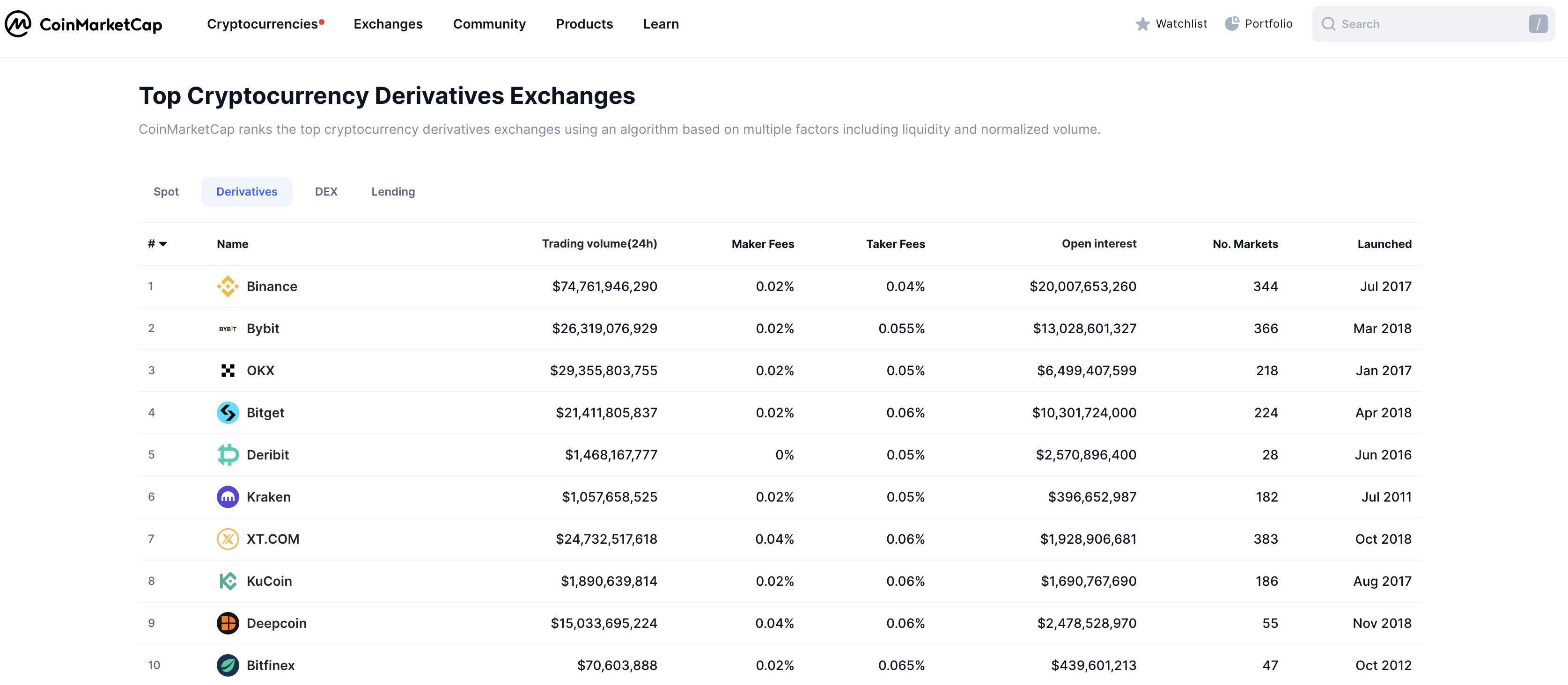Switch to the DEX tab
1568x685 pixels.
pos(326,192)
